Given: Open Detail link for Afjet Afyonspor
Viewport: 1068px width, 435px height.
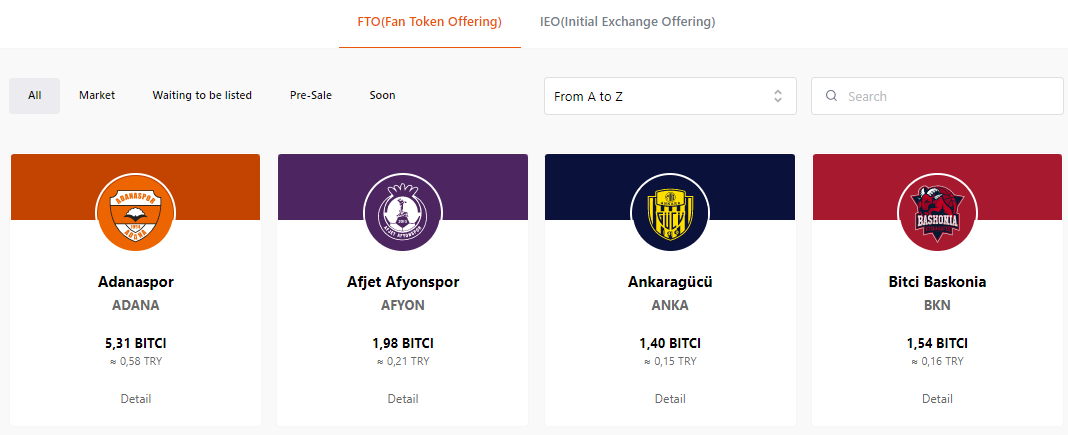Looking at the screenshot, I should click(x=403, y=399).
